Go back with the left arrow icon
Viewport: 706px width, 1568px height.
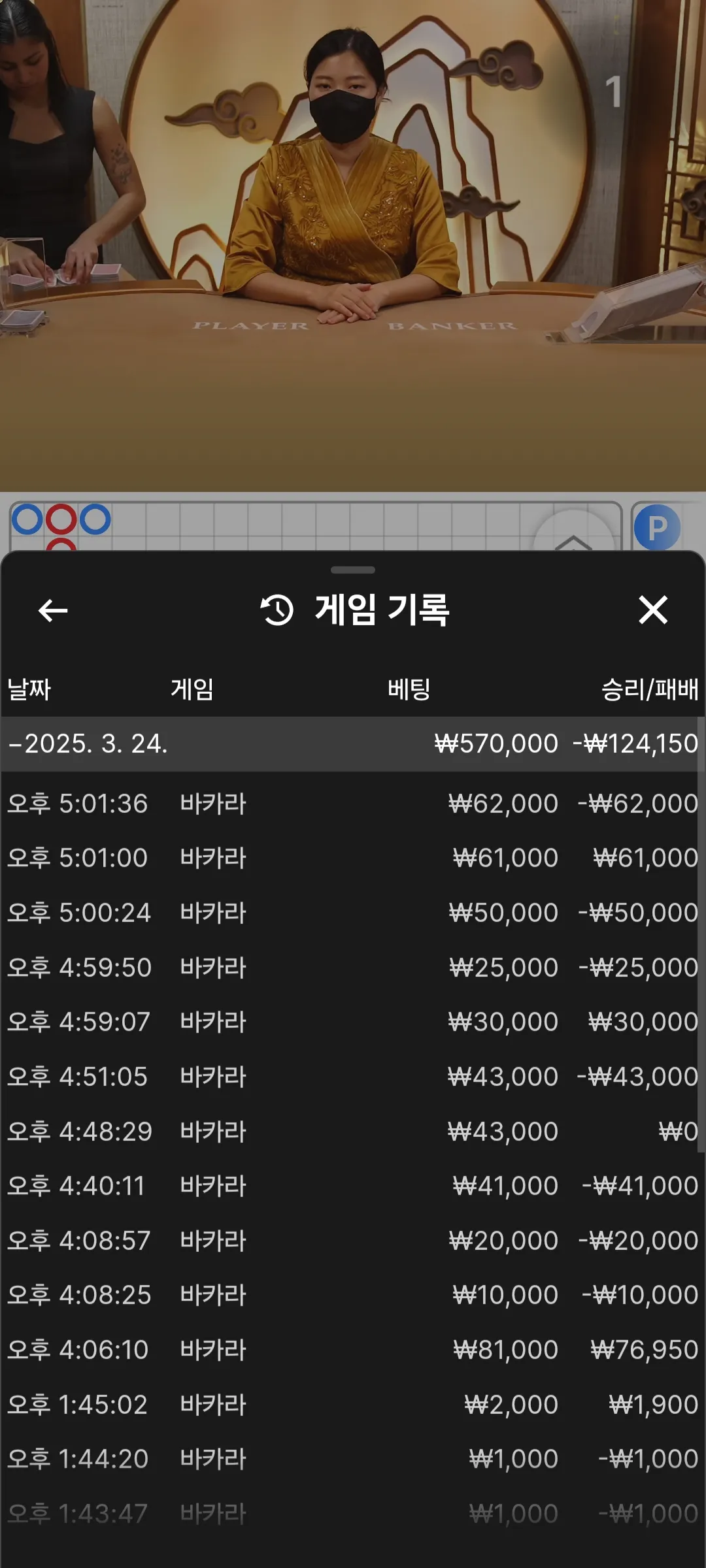point(53,611)
